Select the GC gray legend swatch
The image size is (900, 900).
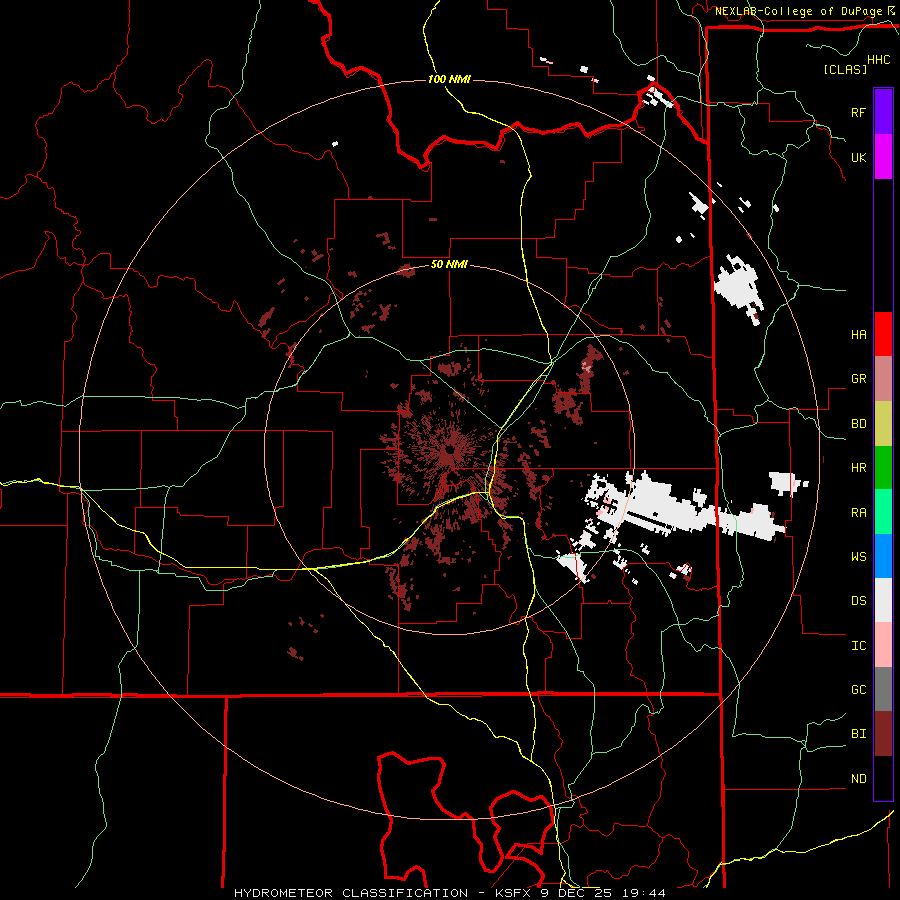coord(883,689)
